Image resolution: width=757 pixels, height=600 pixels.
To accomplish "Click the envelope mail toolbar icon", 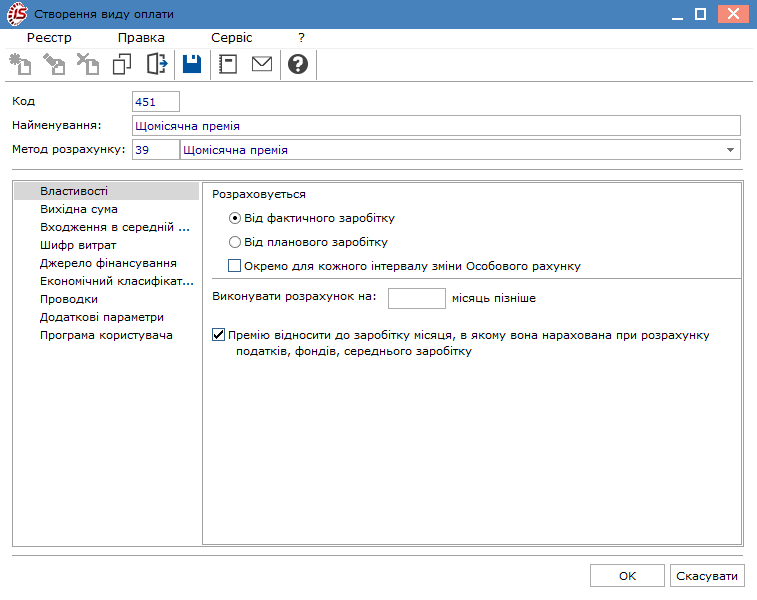I will 262,64.
